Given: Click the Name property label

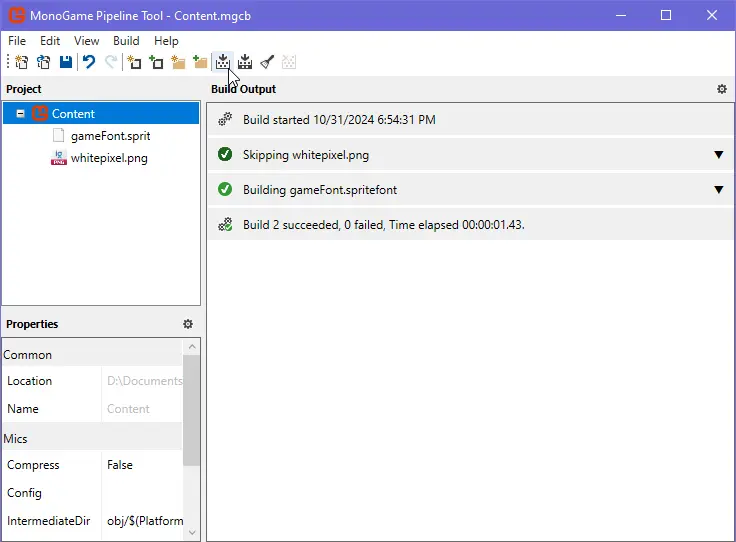Looking at the screenshot, I should pyautogui.click(x=23, y=409).
